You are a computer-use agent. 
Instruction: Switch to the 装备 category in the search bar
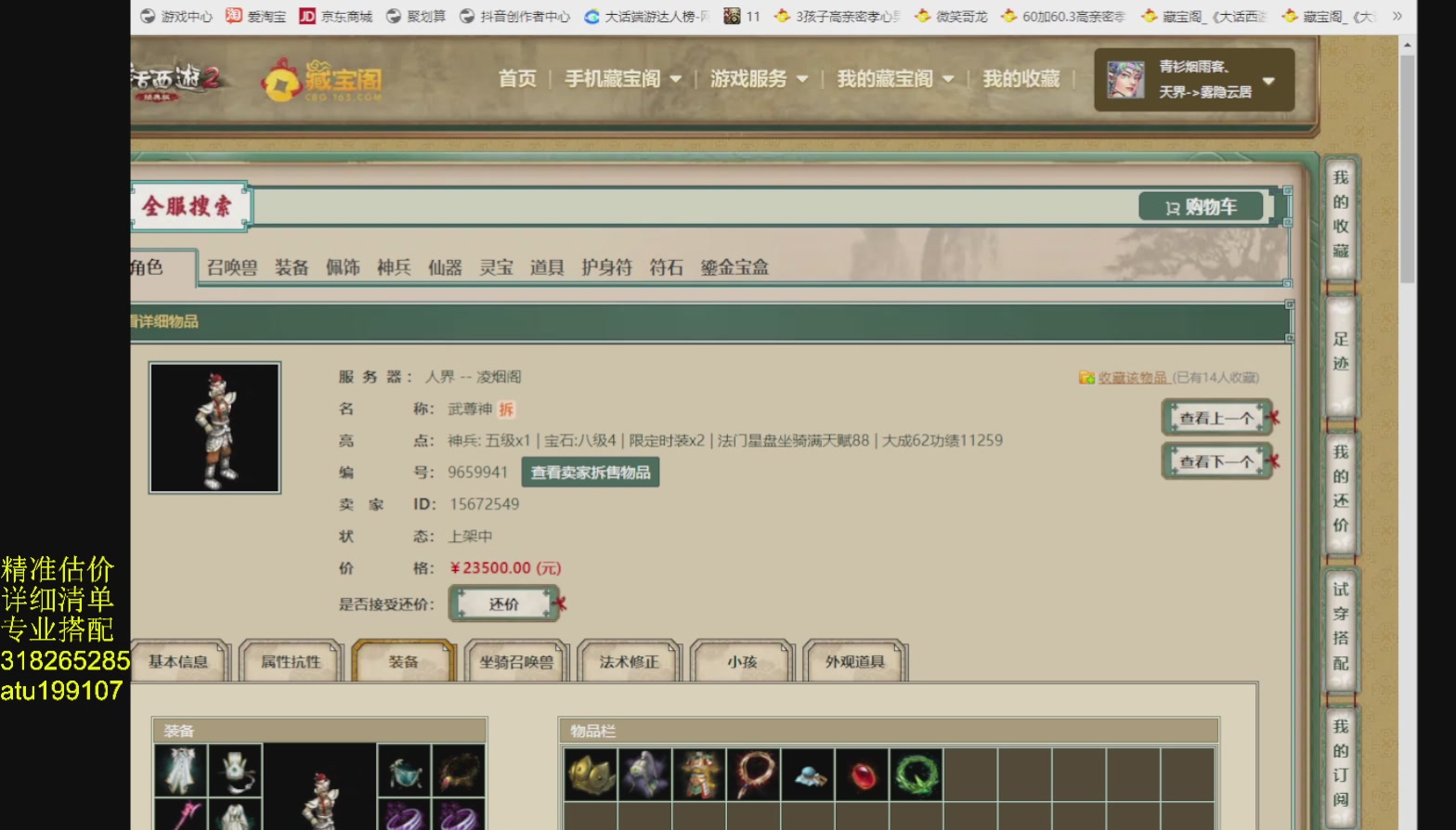pos(292,267)
